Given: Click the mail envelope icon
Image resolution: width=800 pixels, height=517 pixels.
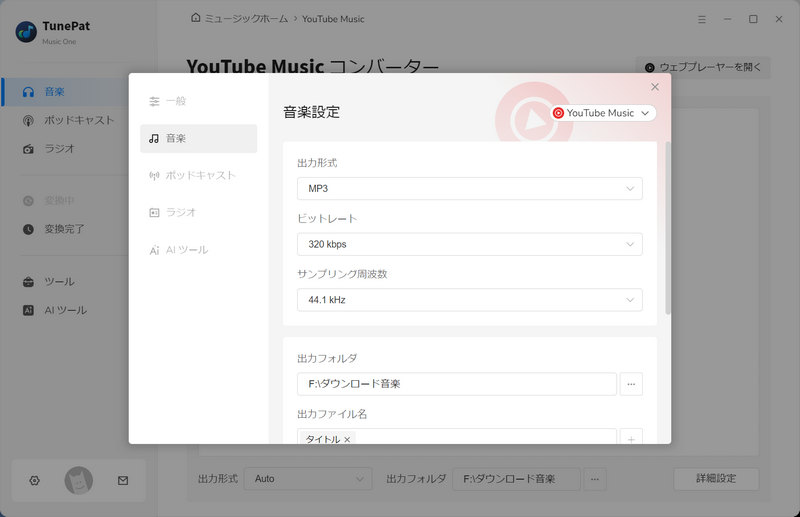Looking at the screenshot, I should coord(123,480).
